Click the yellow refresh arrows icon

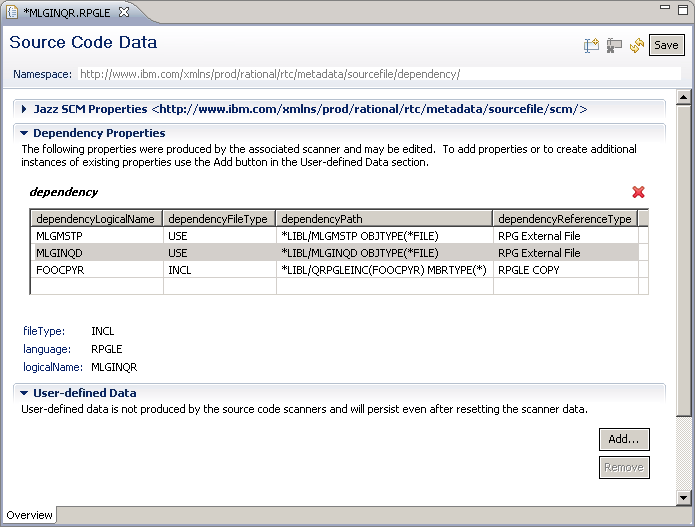pos(636,46)
